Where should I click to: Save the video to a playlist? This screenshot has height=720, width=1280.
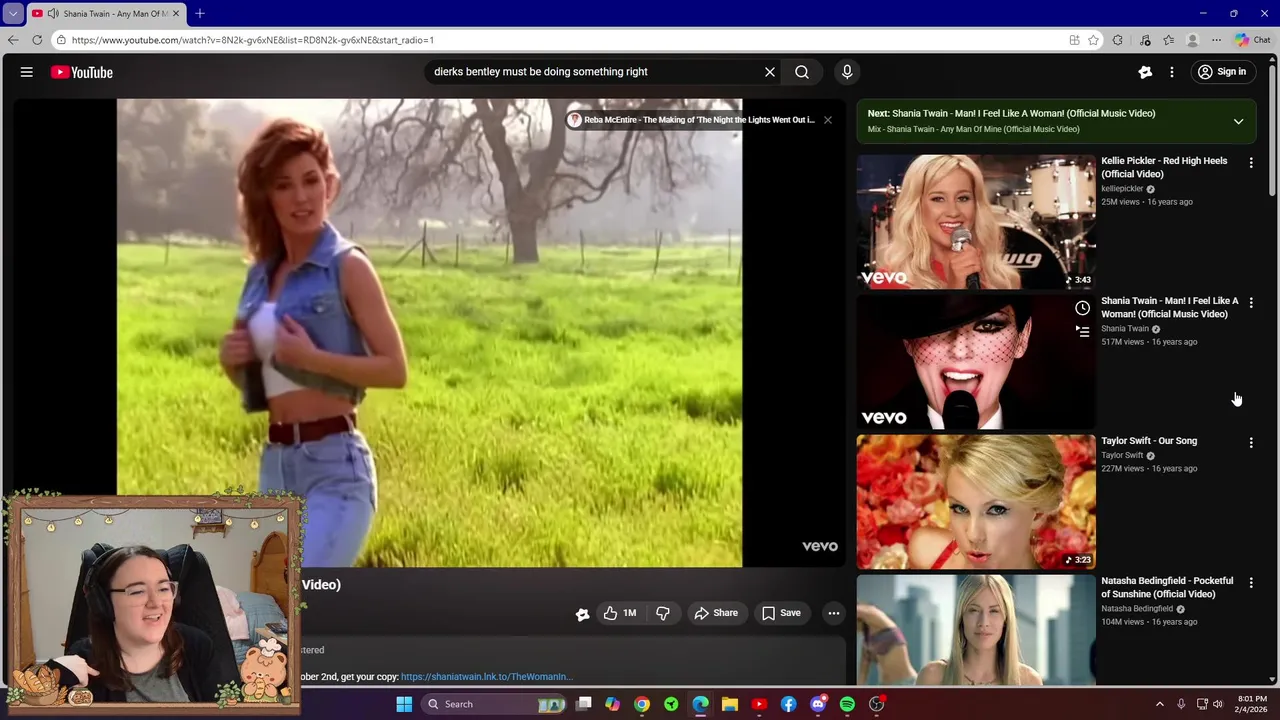pyautogui.click(x=781, y=613)
